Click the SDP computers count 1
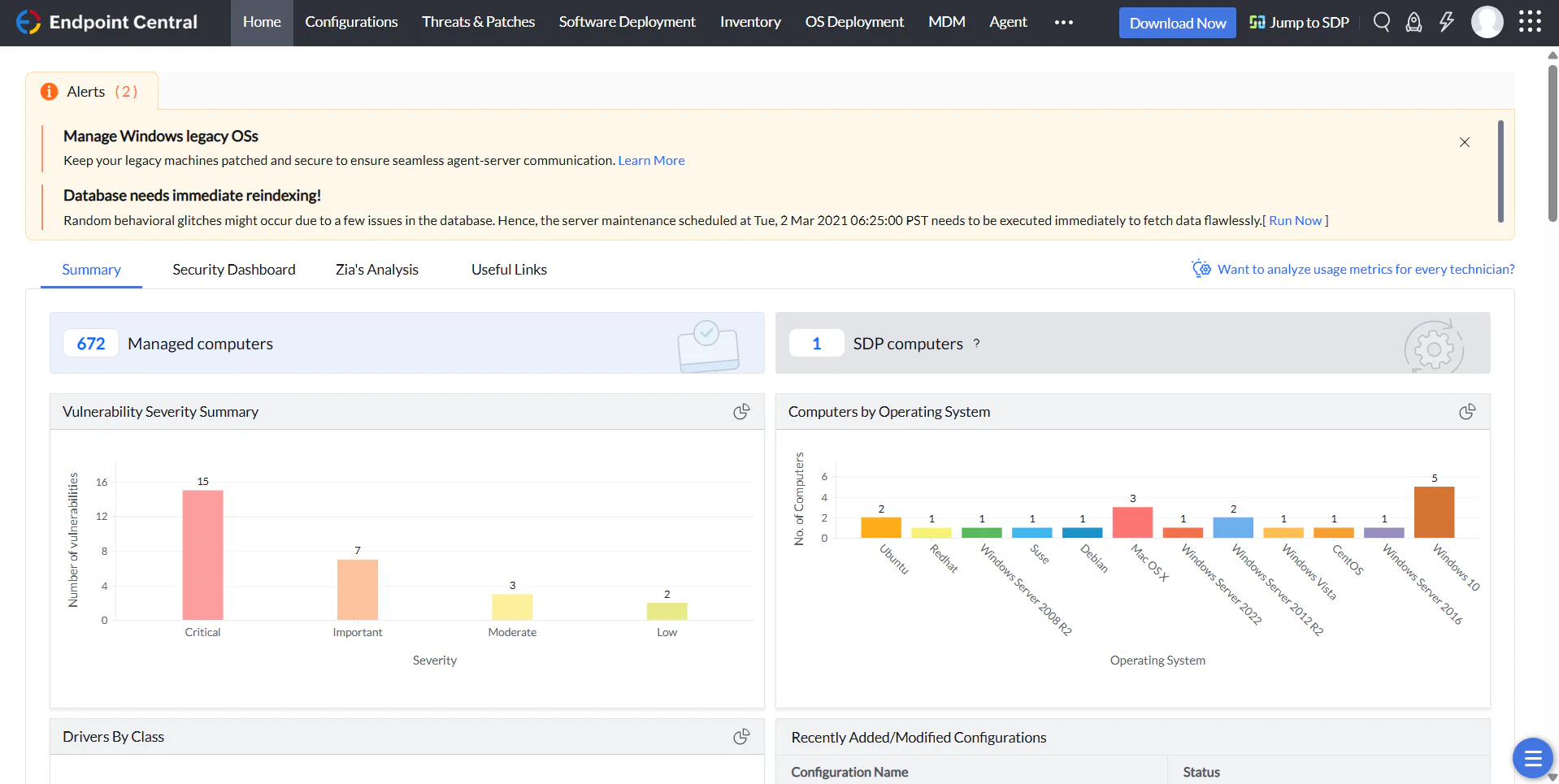Screen dimensions: 1559x784 tap(817, 344)
